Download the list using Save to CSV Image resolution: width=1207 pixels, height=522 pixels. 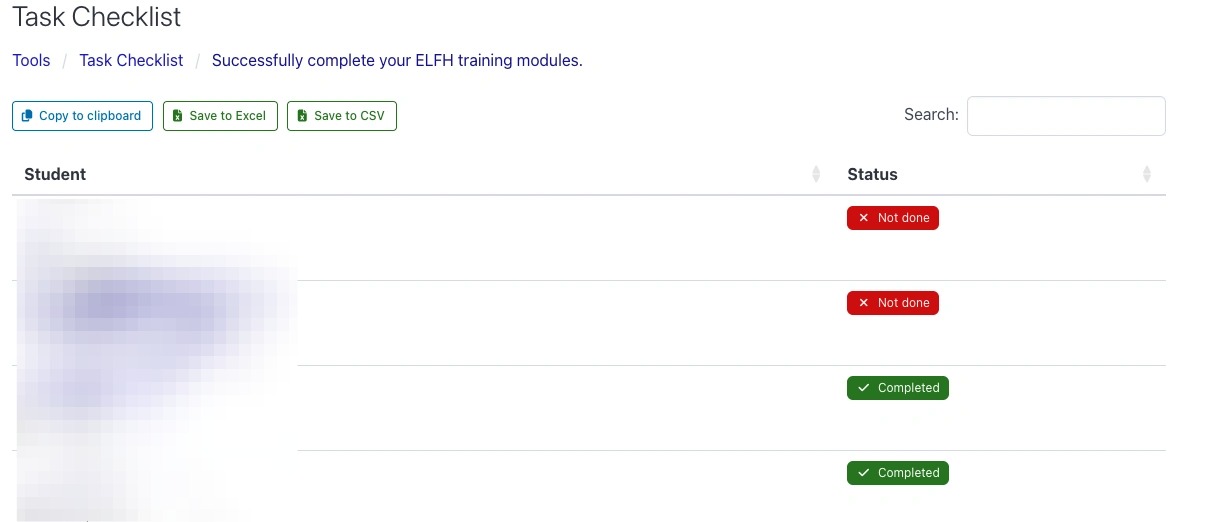click(342, 116)
